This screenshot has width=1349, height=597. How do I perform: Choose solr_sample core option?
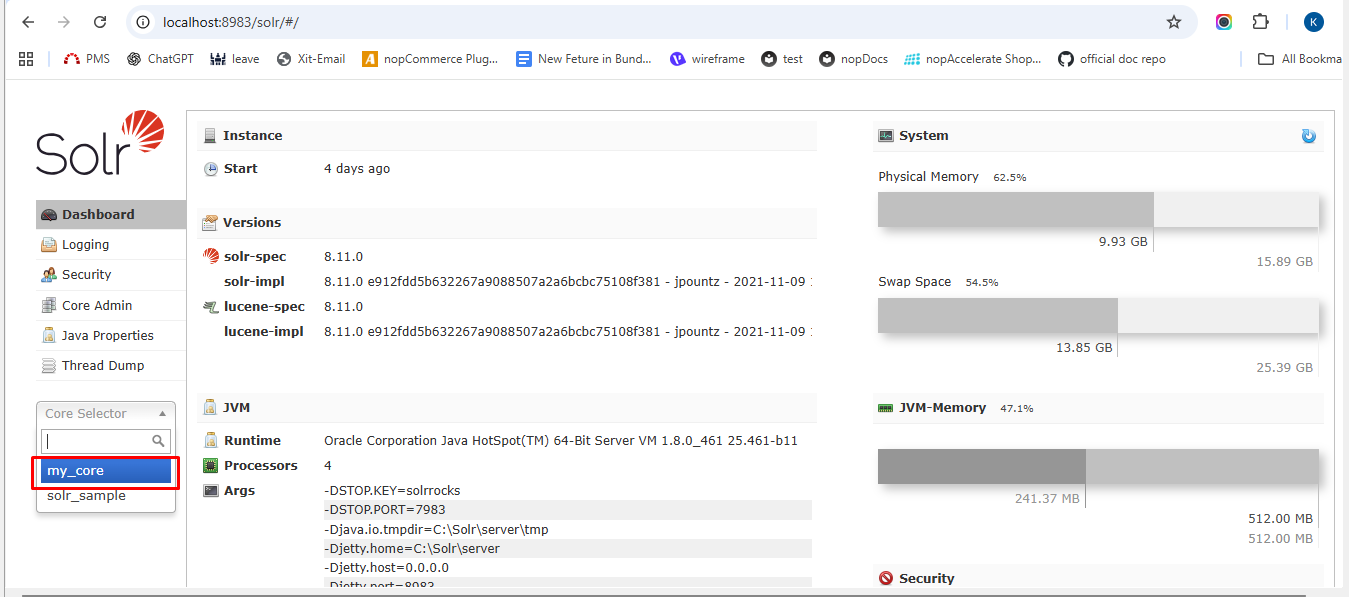point(87,496)
